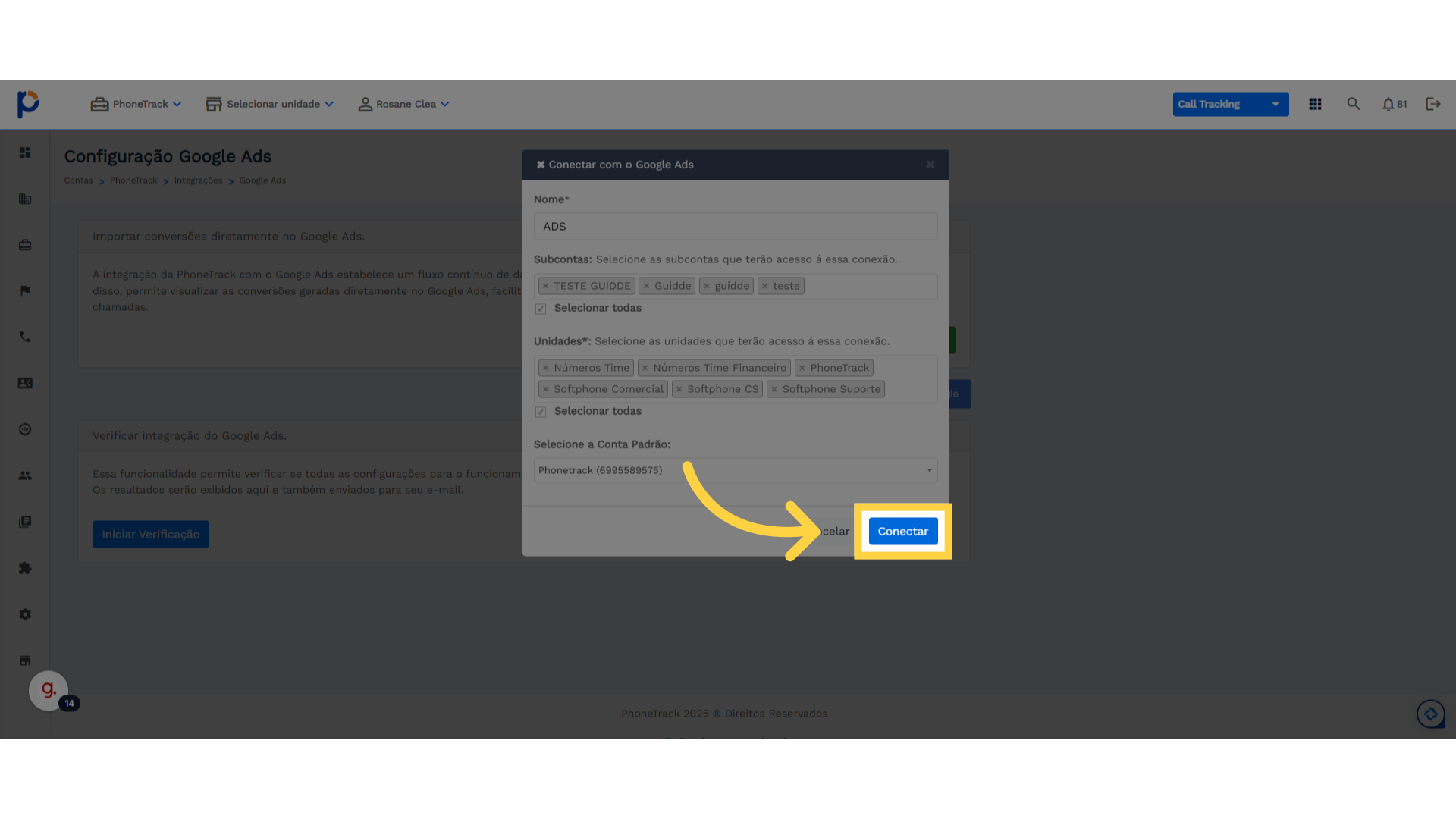1456x819 pixels.
Task: Click the Integrações breadcrumb link
Action: tap(198, 180)
